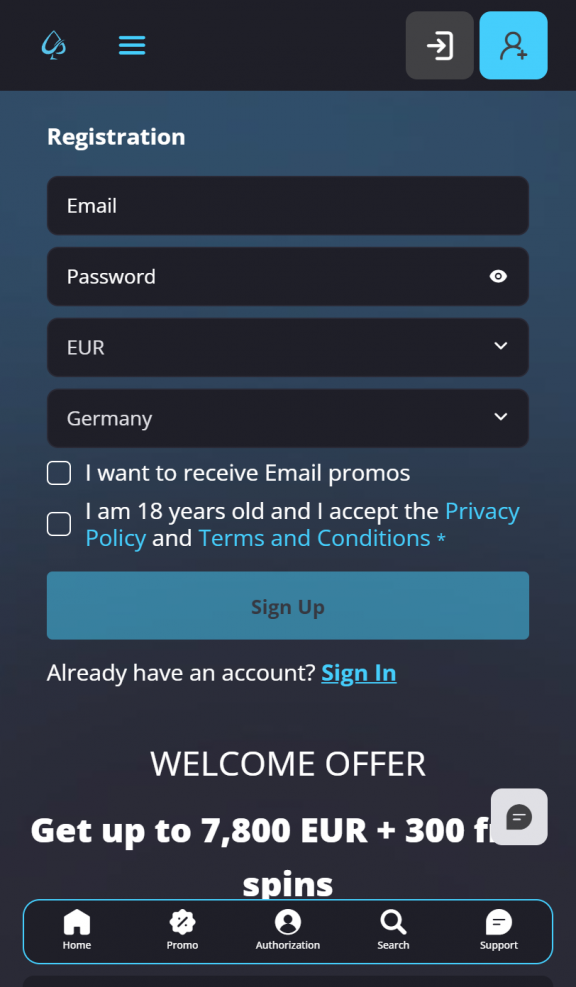
Task: Click the add-user register icon button
Action: [514, 45]
